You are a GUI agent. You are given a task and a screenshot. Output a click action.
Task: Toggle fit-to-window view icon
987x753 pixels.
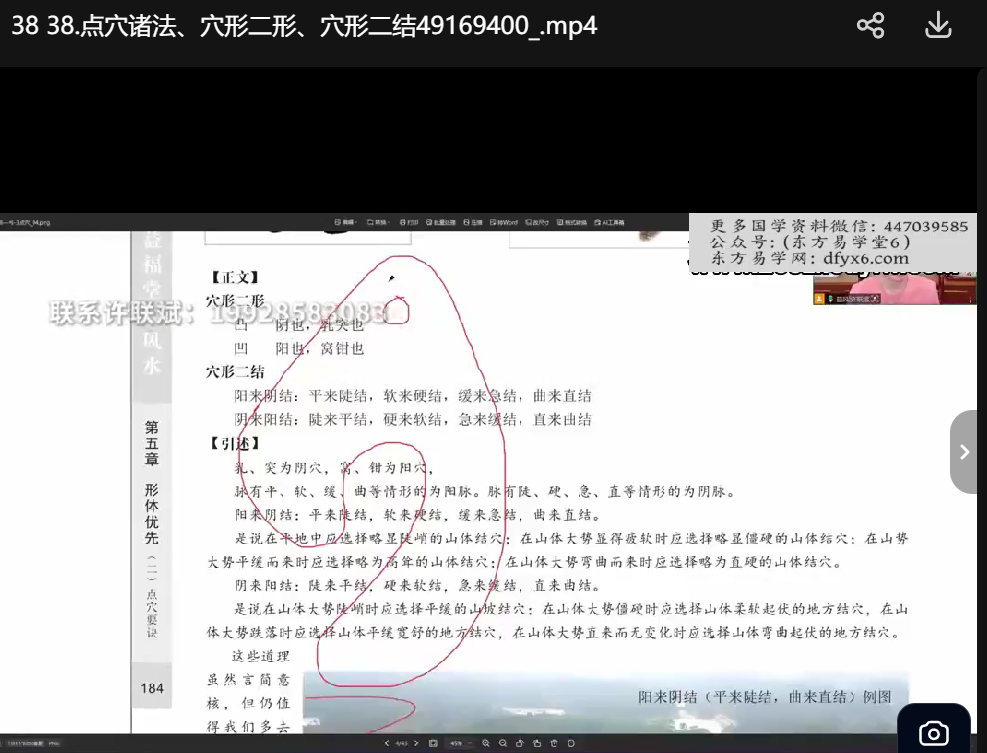pos(433,743)
